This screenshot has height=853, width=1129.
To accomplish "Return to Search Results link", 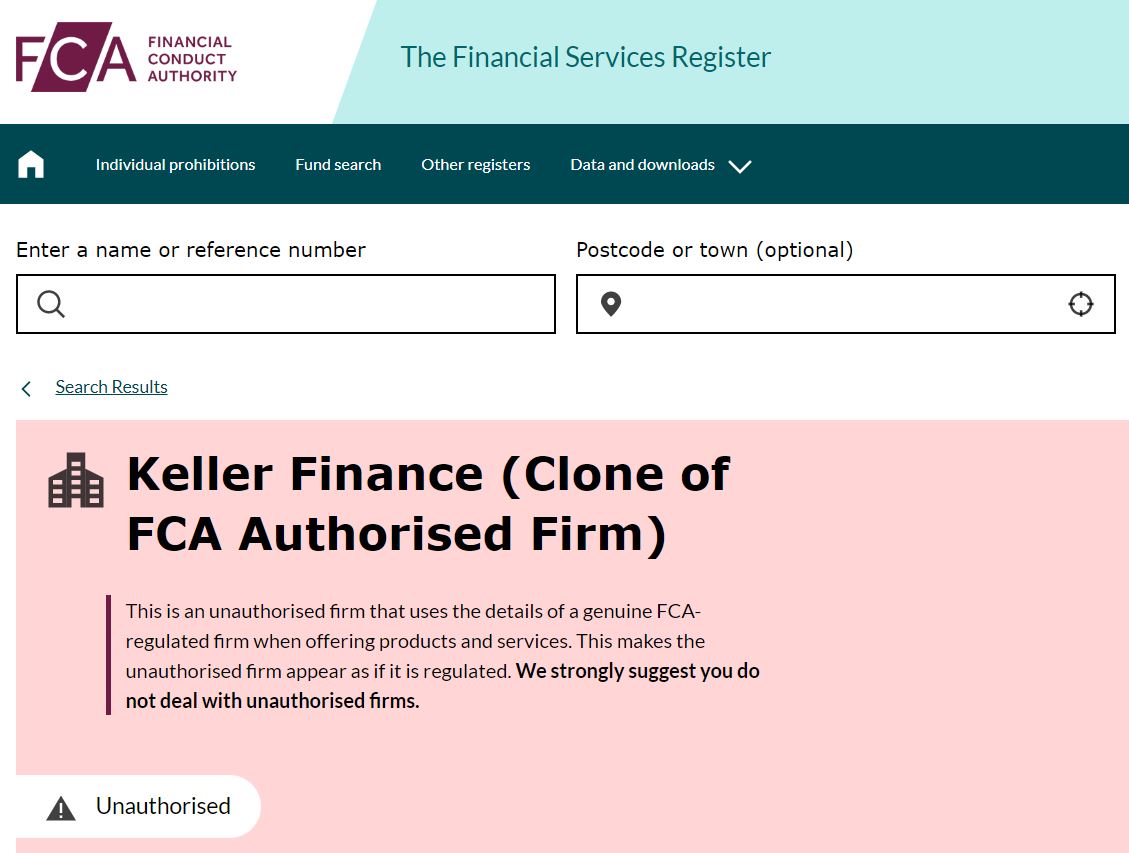I will [112, 387].
